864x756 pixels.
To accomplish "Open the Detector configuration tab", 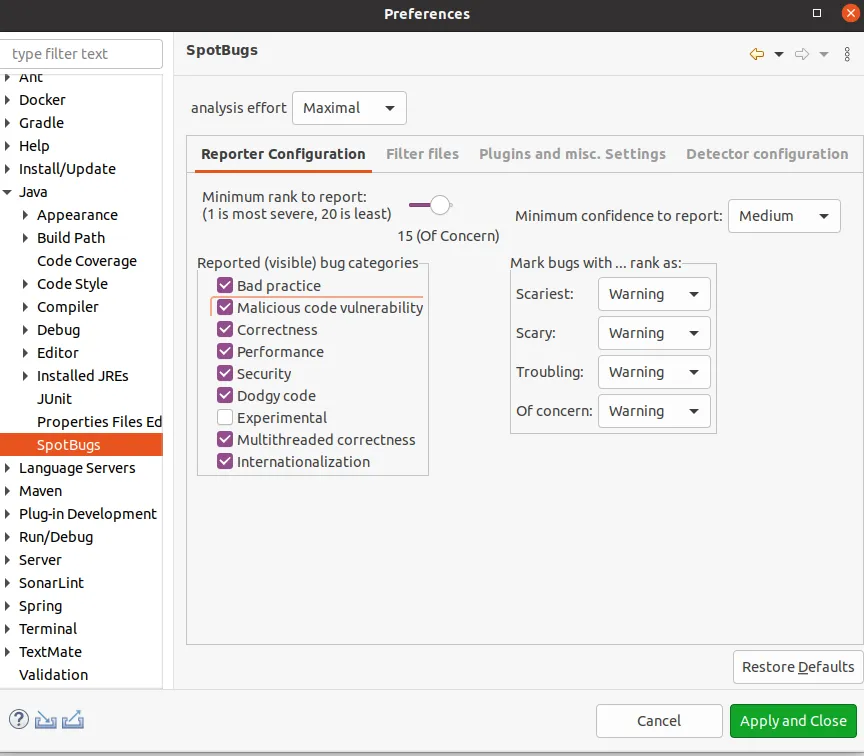I will pos(767,154).
